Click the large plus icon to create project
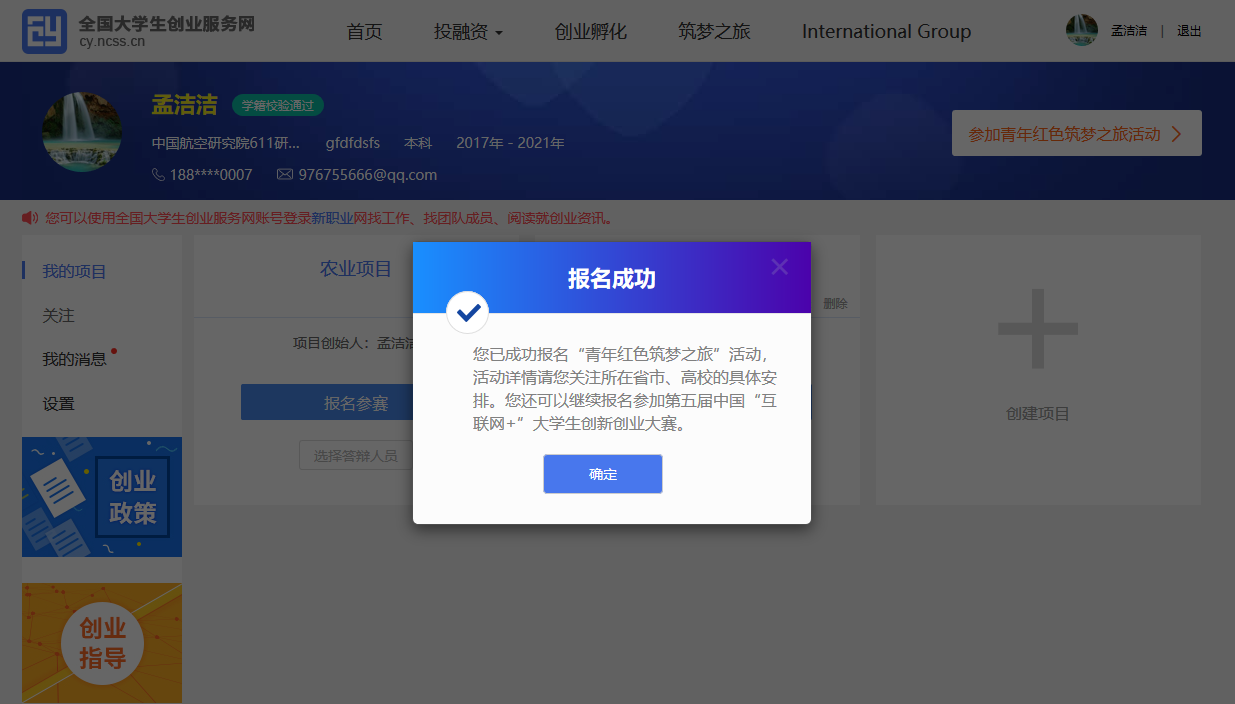Screen dimensions: 1235x704 pos(1038,328)
